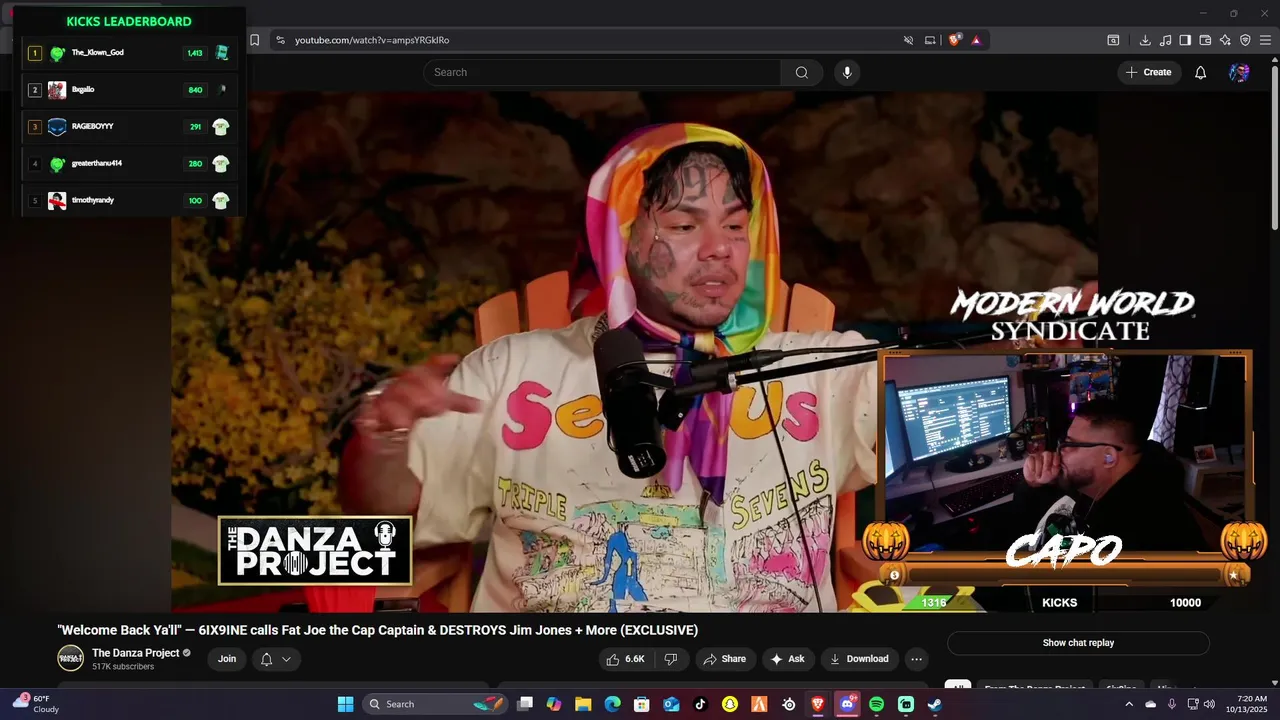The image size is (1280, 720).
Task: Open Outlook from the taskbar
Action: 671,704
